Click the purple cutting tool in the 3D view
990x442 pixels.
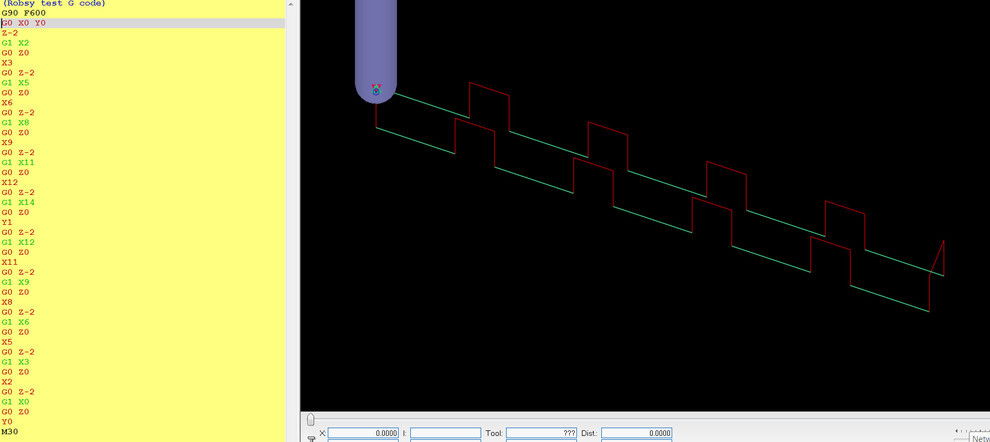(376, 45)
